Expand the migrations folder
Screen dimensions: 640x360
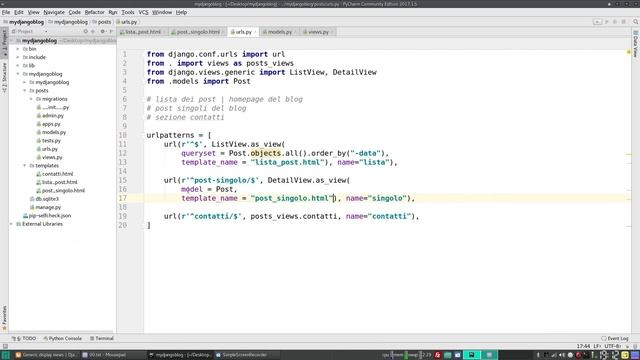[x=31, y=99]
